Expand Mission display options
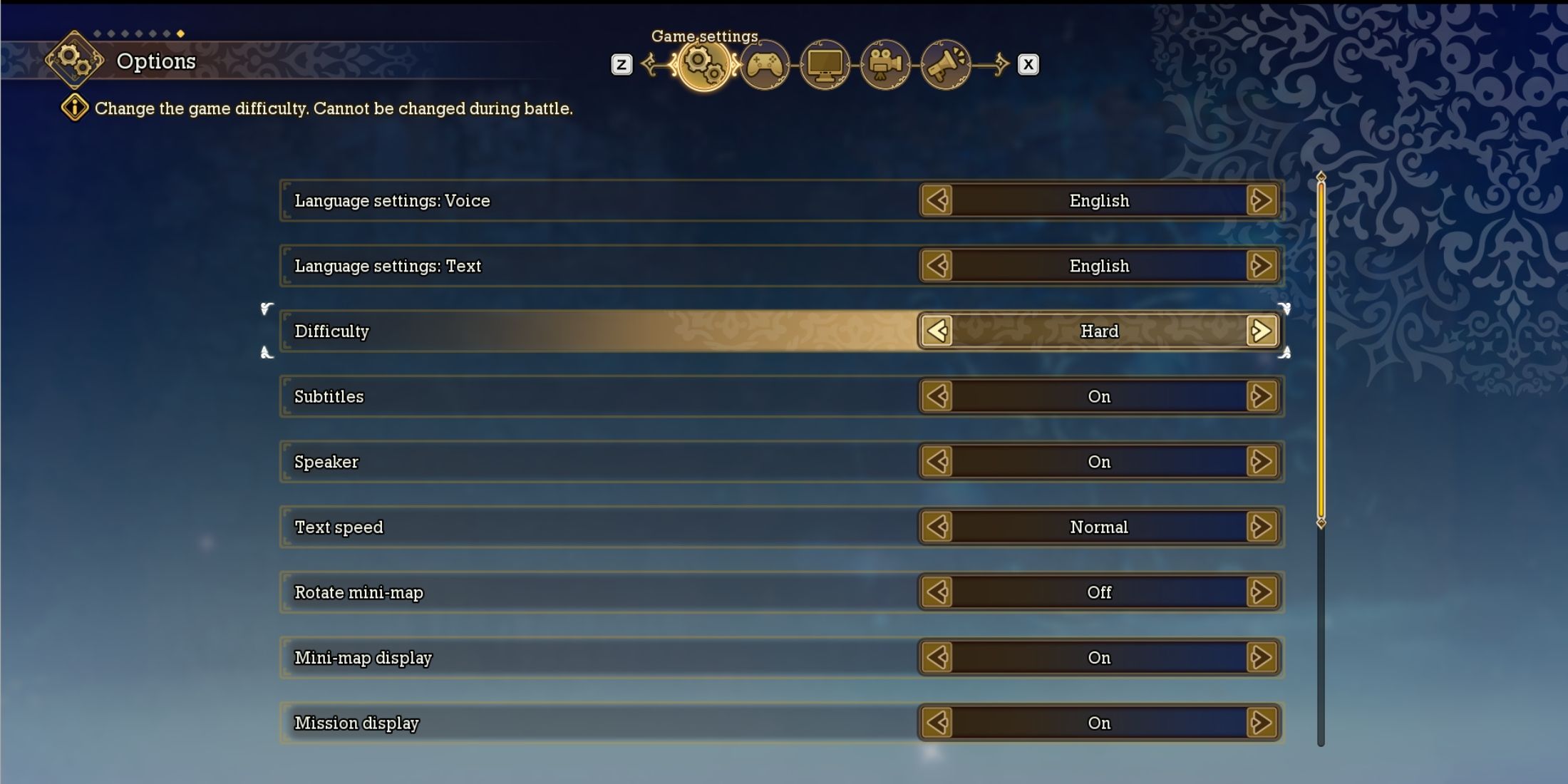Image resolution: width=1568 pixels, height=784 pixels. click(x=1264, y=722)
